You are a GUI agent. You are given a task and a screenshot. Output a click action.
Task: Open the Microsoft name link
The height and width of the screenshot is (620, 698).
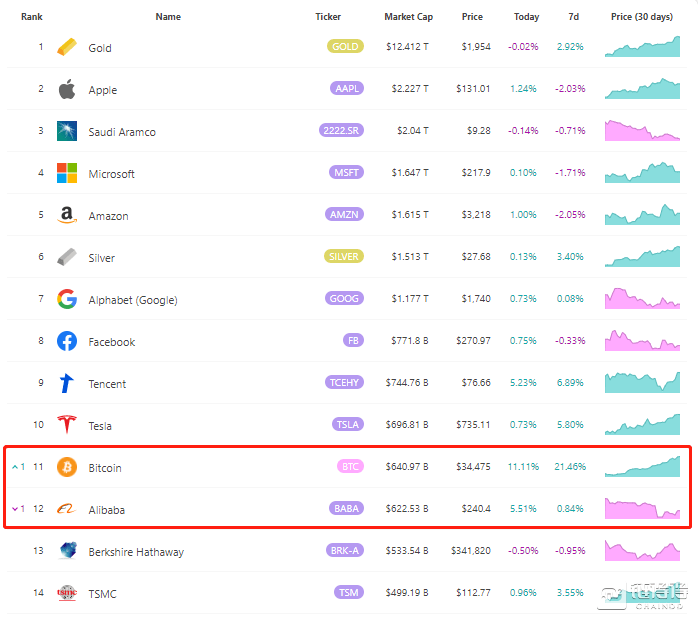coord(111,174)
